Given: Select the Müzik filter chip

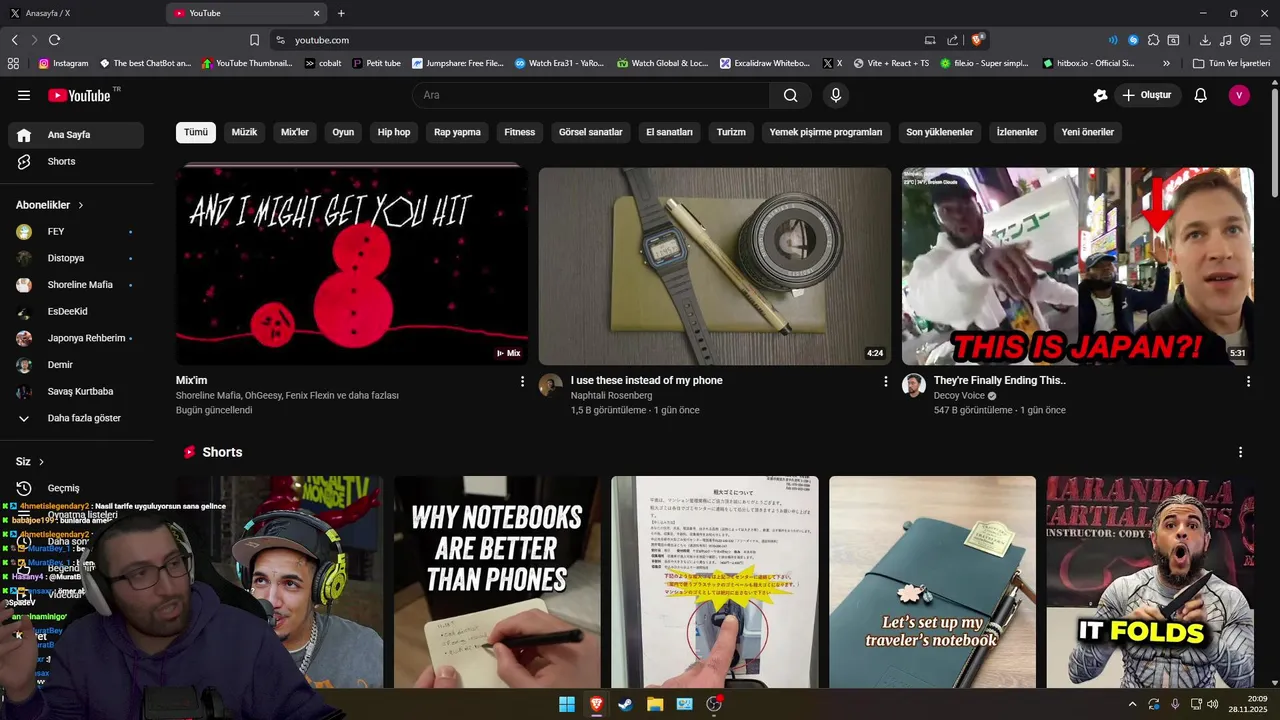Looking at the screenshot, I should 245,132.
